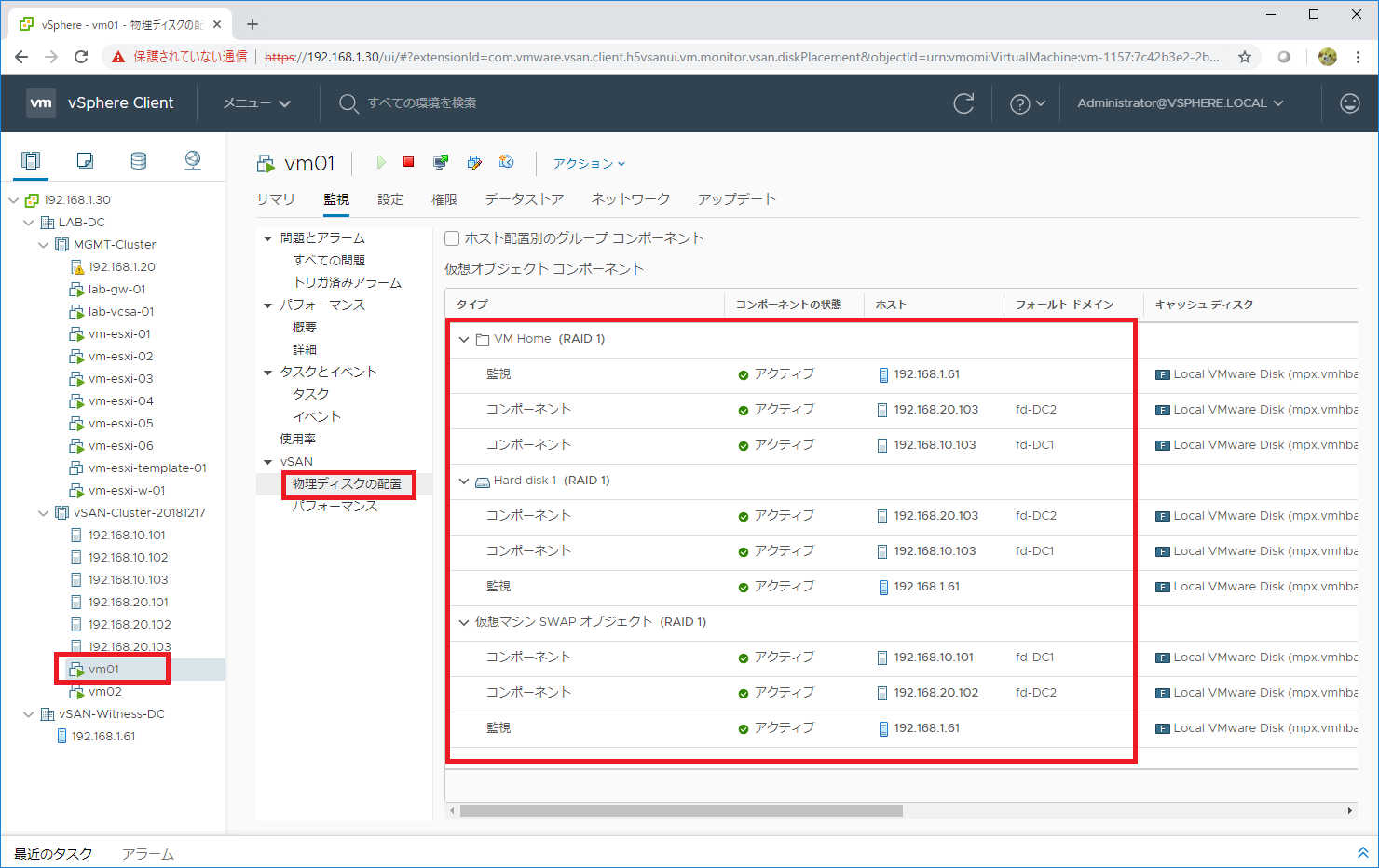Open すべての問題 in monitor menu
The height and width of the screenshot is (868, 1379).
[329, 261]
